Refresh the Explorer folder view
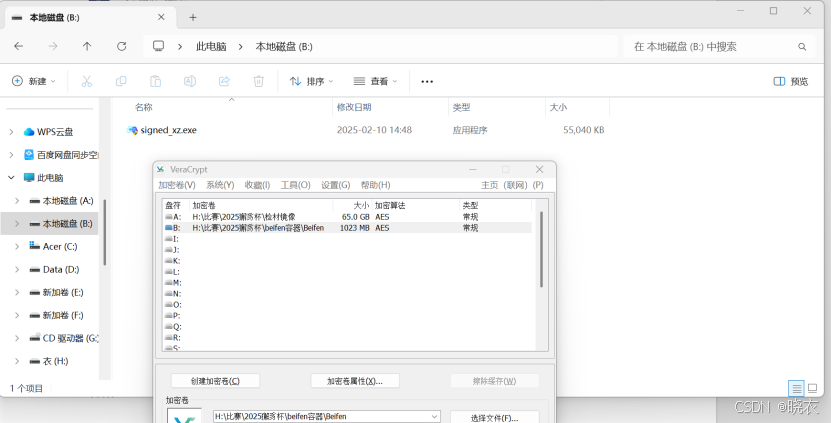This screenshot has height=423, width=831. point(121,47)
